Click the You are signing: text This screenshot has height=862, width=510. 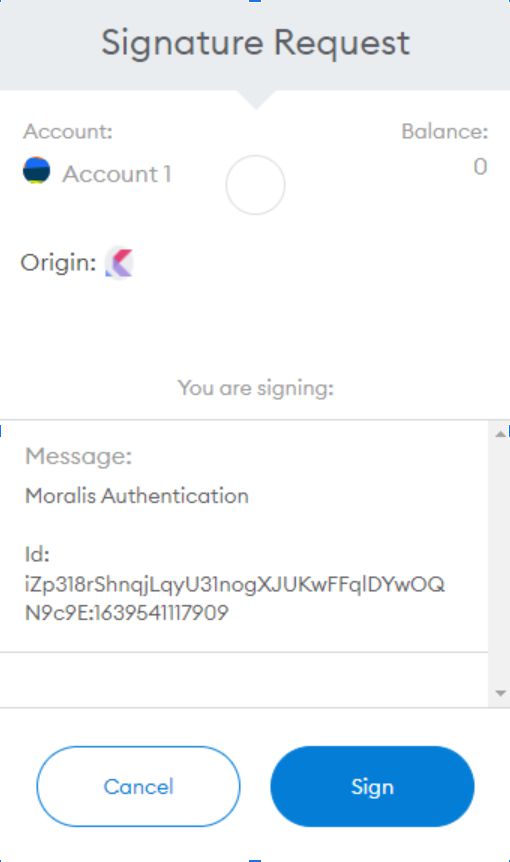point(256,388)
